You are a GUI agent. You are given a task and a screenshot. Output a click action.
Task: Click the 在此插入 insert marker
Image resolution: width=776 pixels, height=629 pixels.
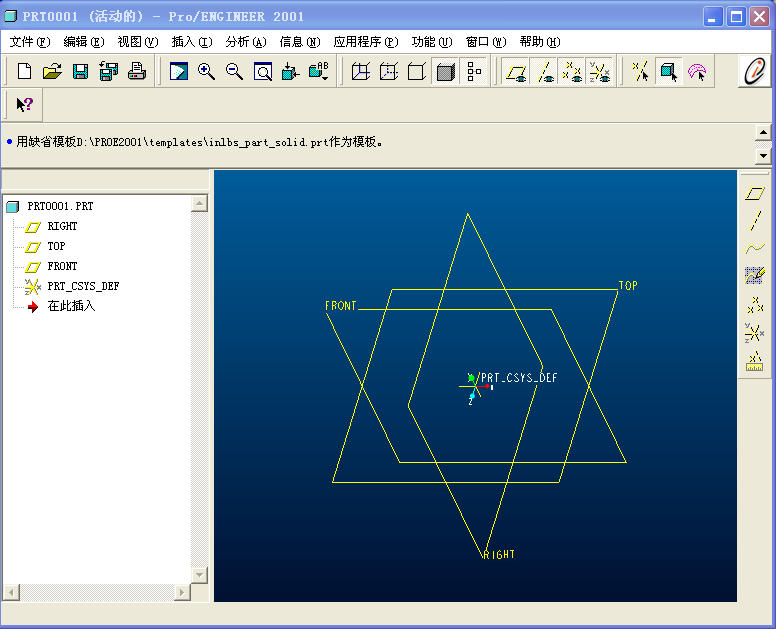point(71,306)
